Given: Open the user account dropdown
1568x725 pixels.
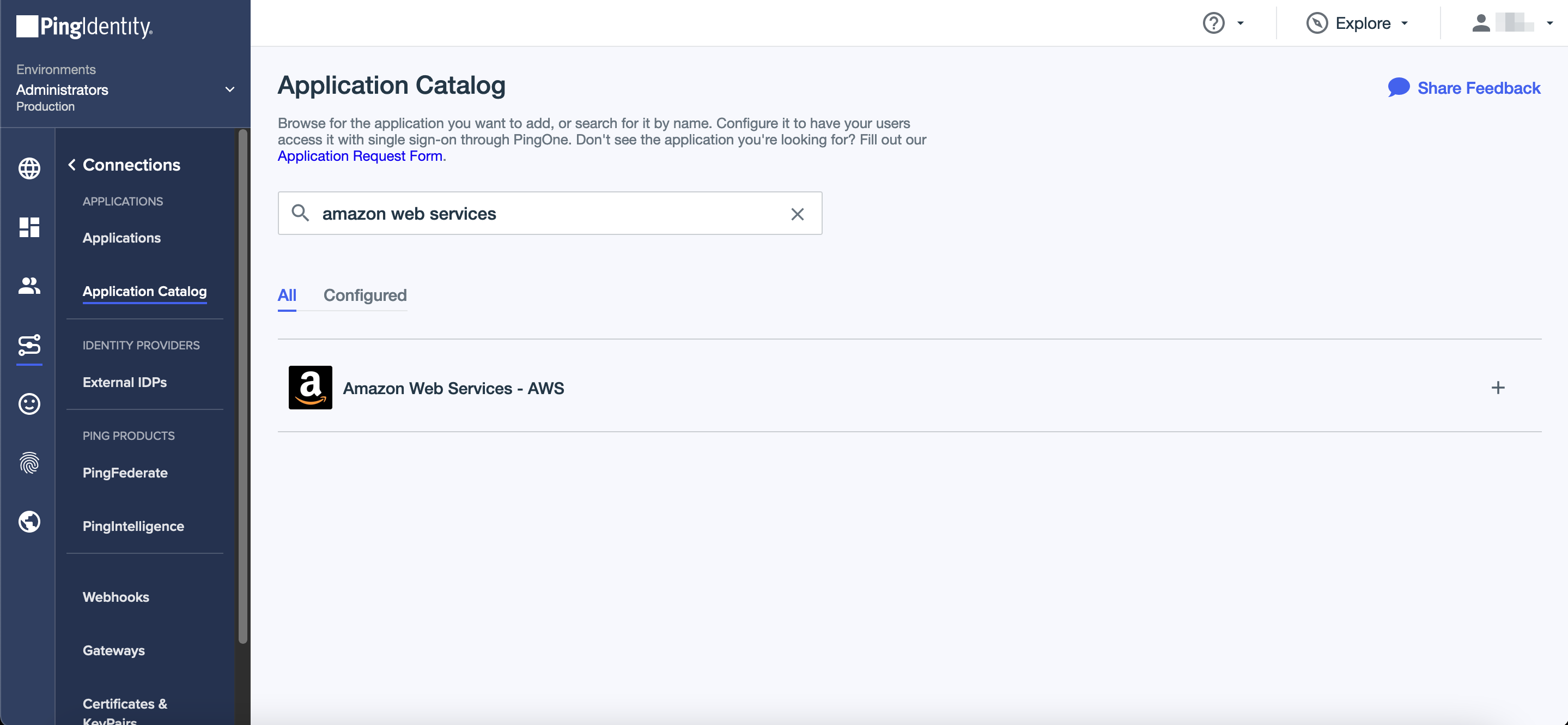Looking at the screenshot, I should pos(1511,23).
